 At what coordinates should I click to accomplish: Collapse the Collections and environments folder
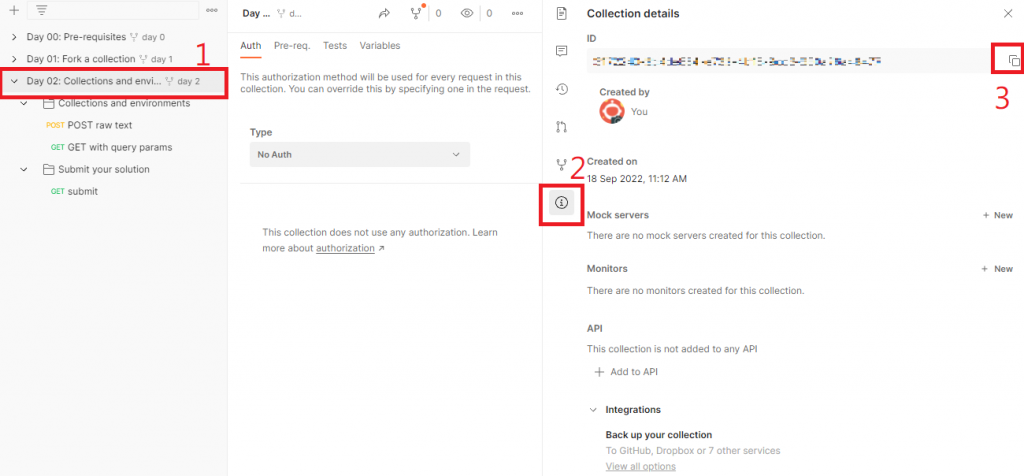pyautogui.click(x=24, y=103)
